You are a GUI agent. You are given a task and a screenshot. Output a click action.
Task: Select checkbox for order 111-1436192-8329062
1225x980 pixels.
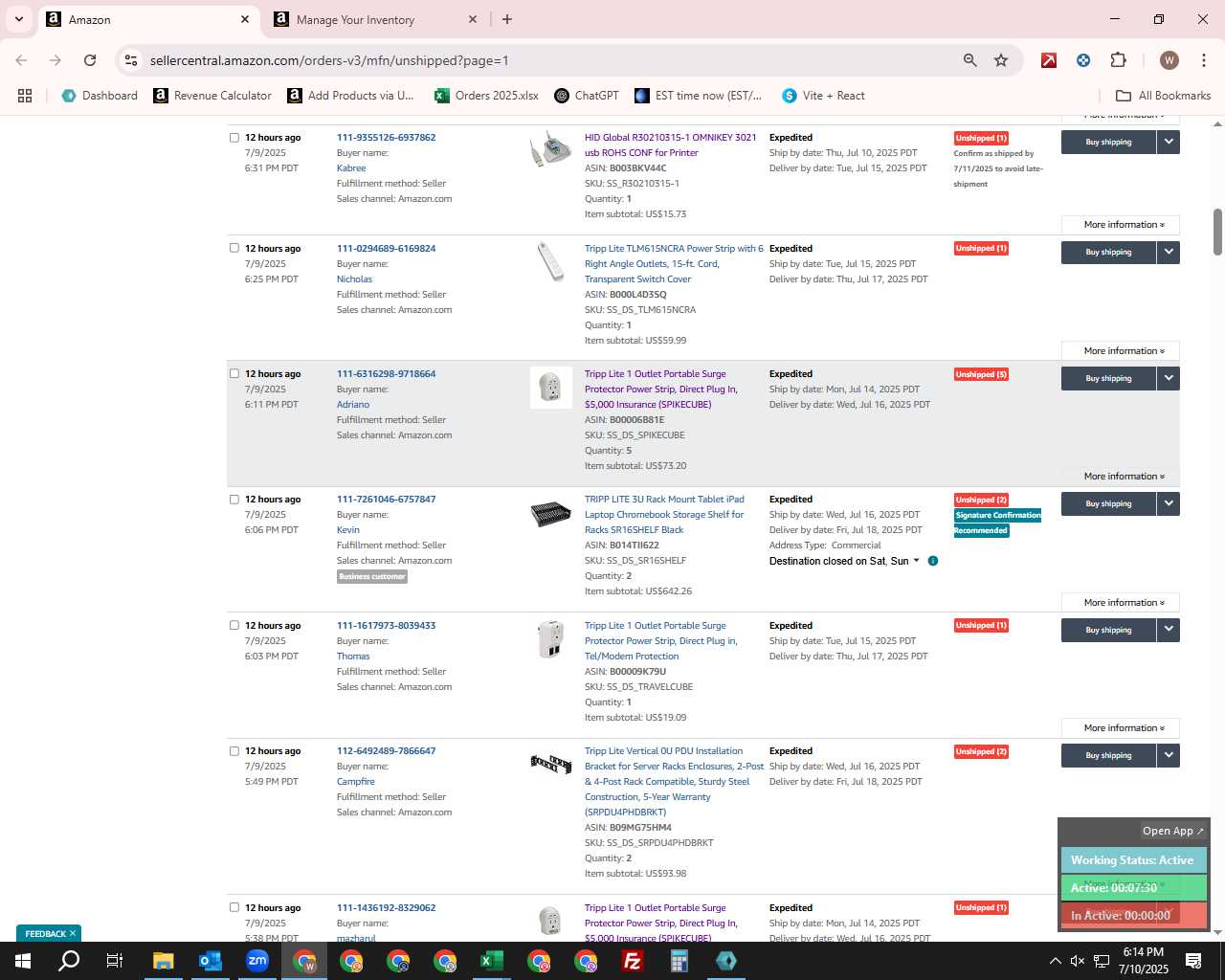234,907
